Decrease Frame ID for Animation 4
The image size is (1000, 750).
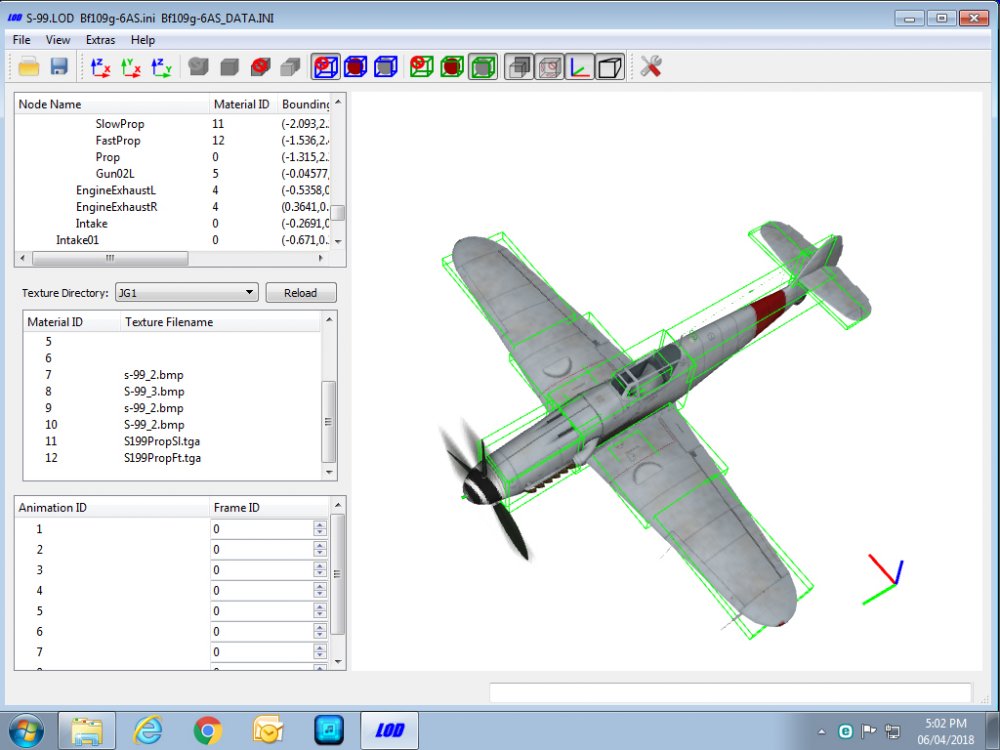[320, 594]
